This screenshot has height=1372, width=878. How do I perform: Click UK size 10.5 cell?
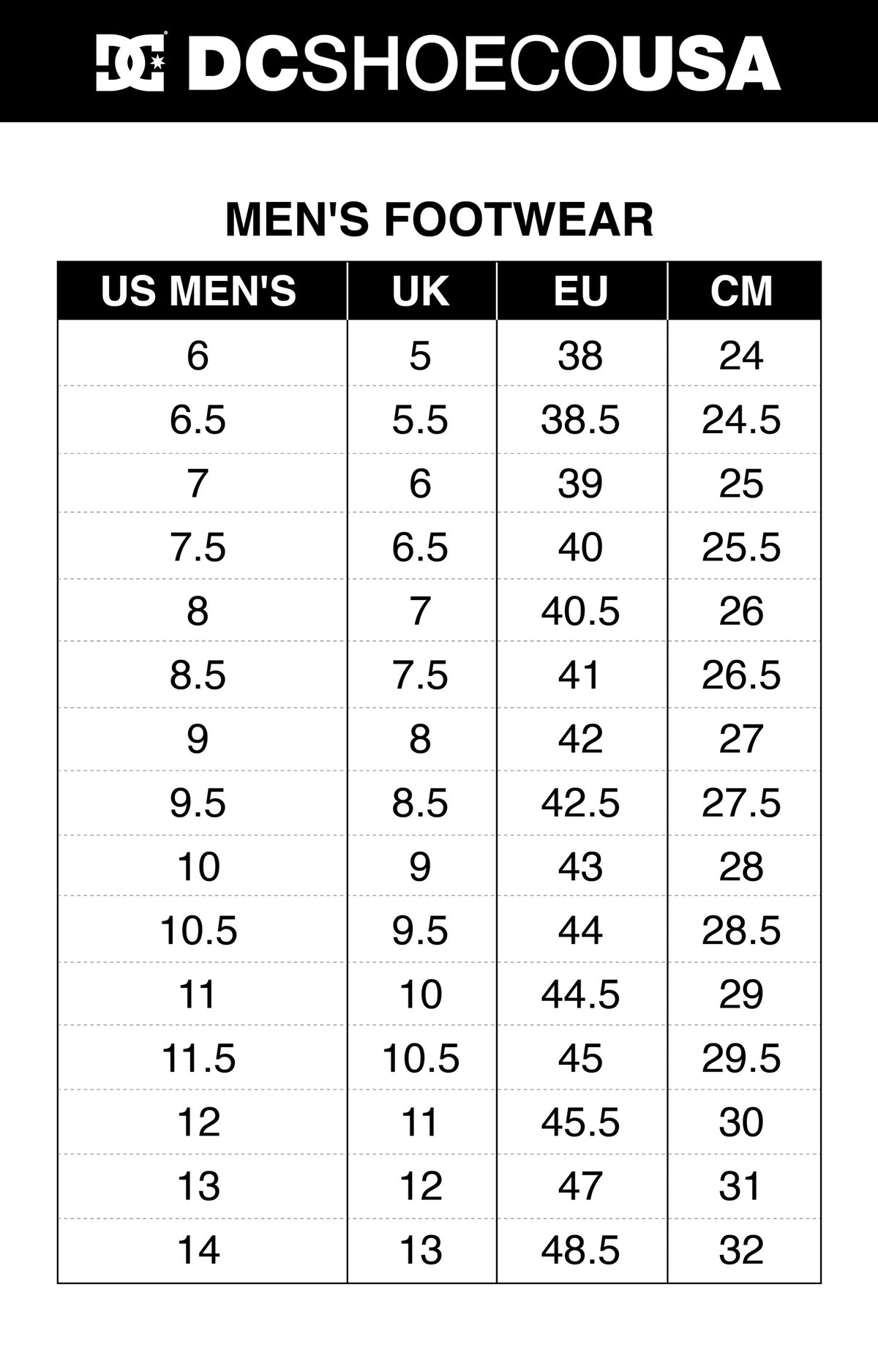coord(422,1058)
